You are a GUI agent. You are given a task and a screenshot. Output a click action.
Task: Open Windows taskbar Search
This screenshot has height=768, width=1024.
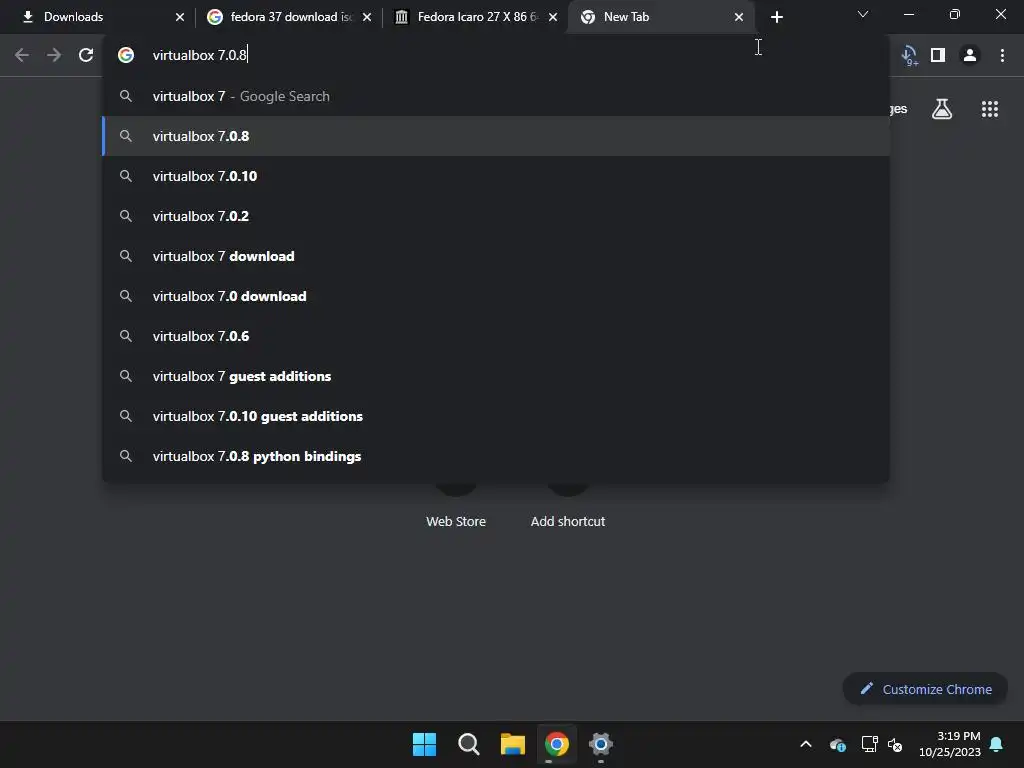[x=468, y=744]
